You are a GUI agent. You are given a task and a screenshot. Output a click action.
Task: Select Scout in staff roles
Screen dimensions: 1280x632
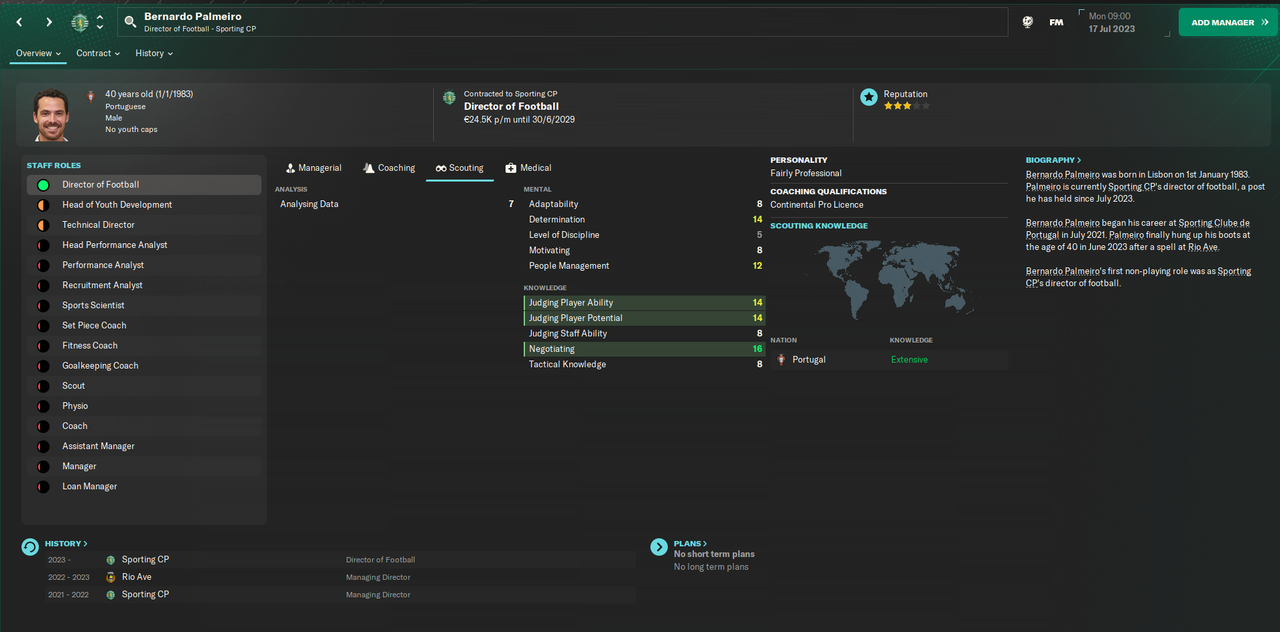tap(144, 386)
